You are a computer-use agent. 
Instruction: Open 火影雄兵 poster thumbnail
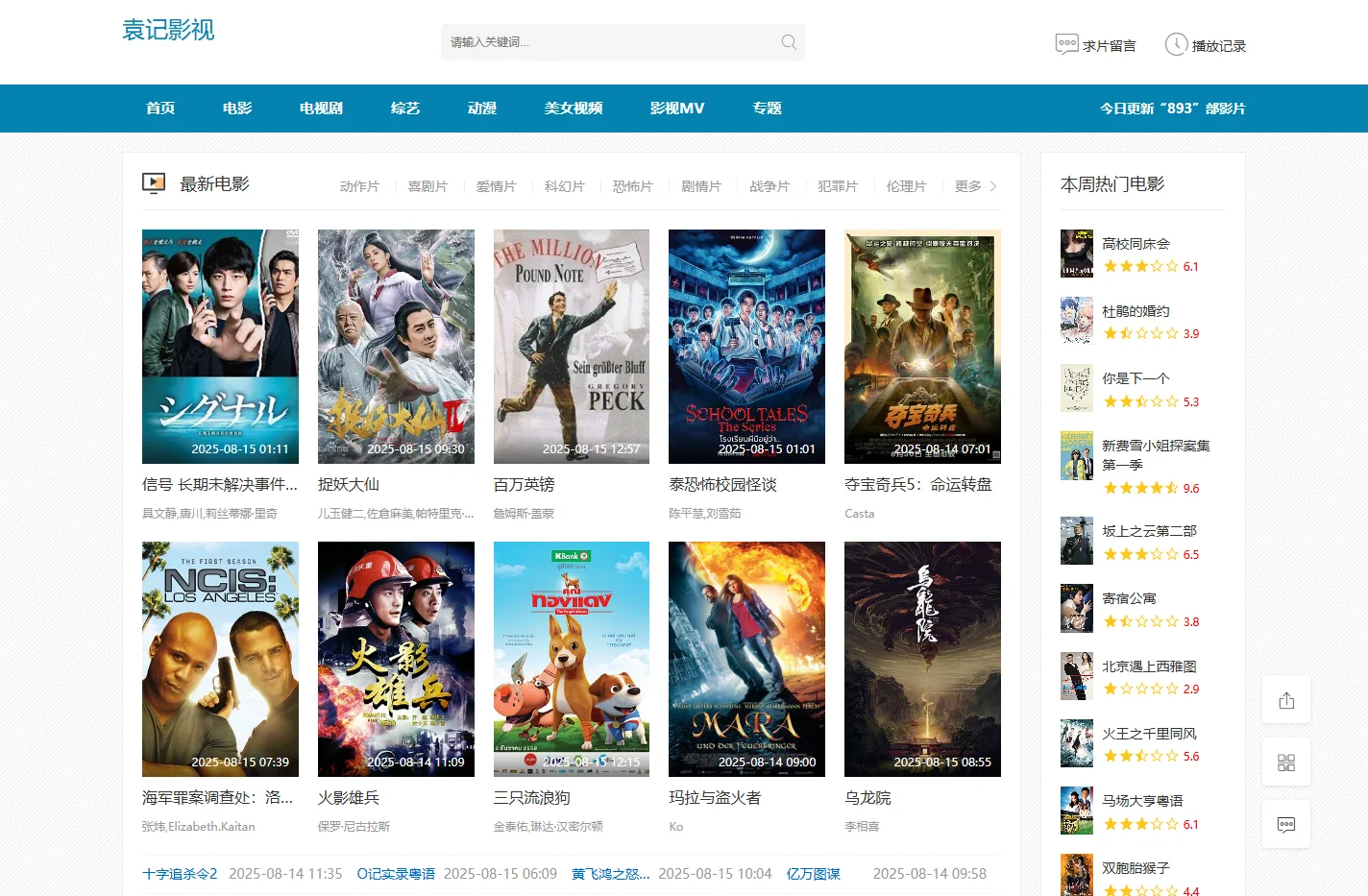click(x=396, y=659)
